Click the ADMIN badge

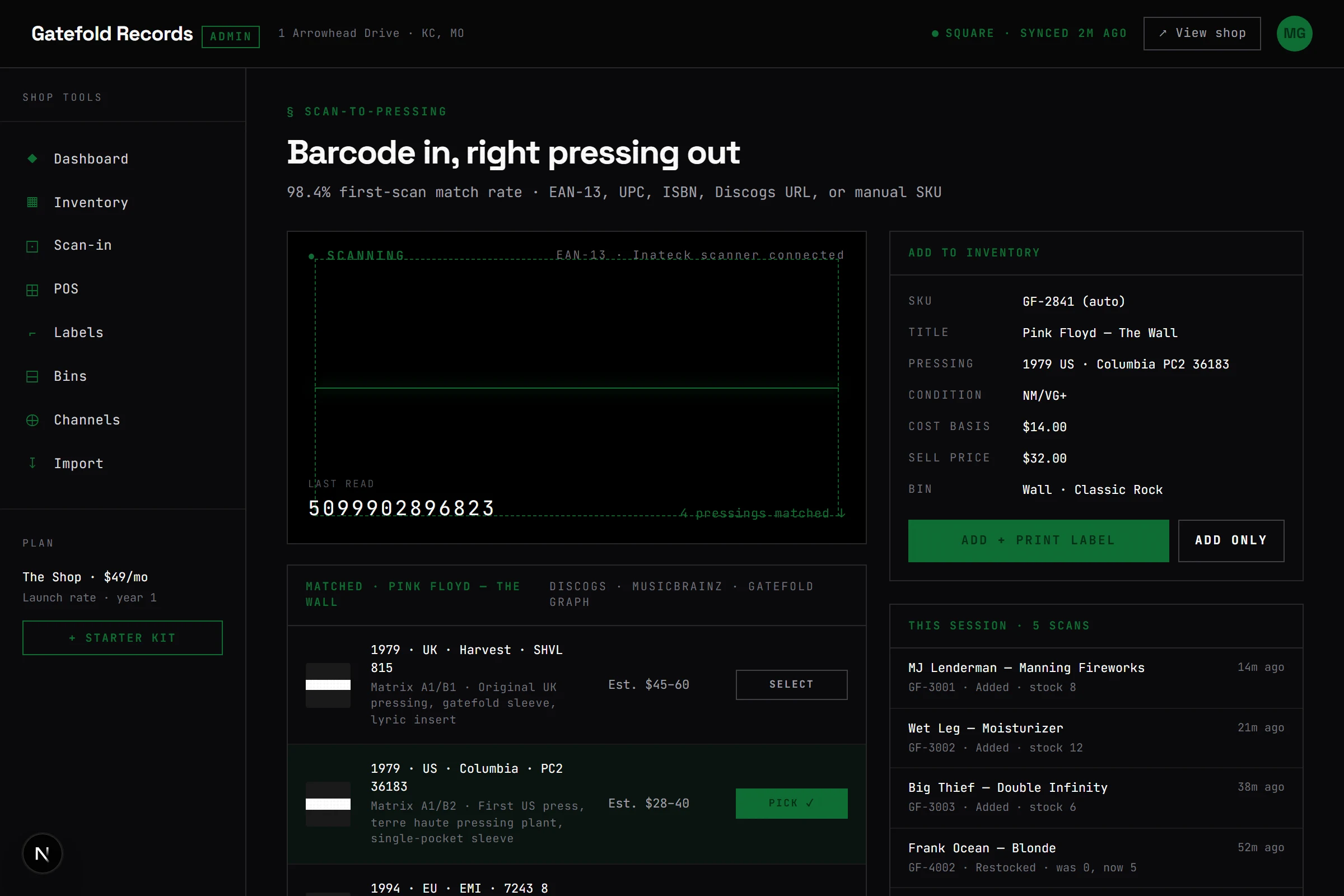click(x=231, y=36)
